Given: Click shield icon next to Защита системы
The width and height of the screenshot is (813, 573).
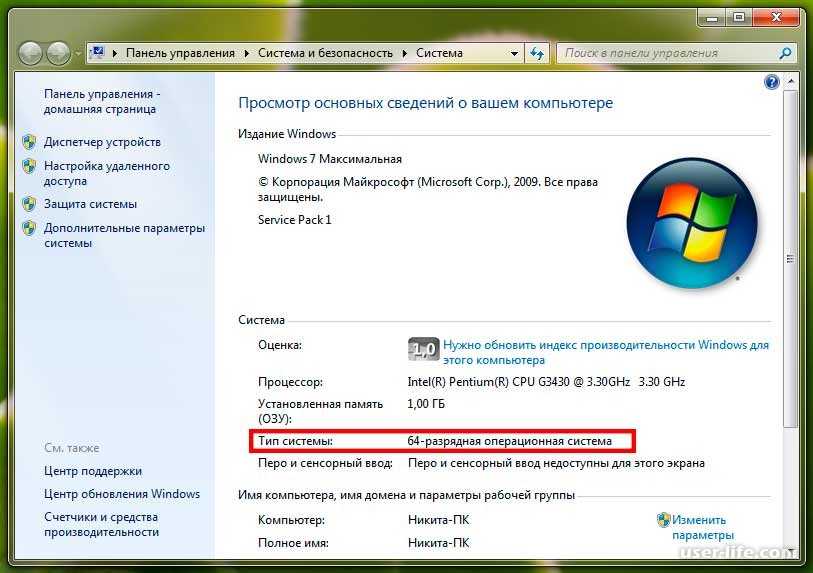Looking at the screenshot, I should pyautogui.click(x=30, y=204).
